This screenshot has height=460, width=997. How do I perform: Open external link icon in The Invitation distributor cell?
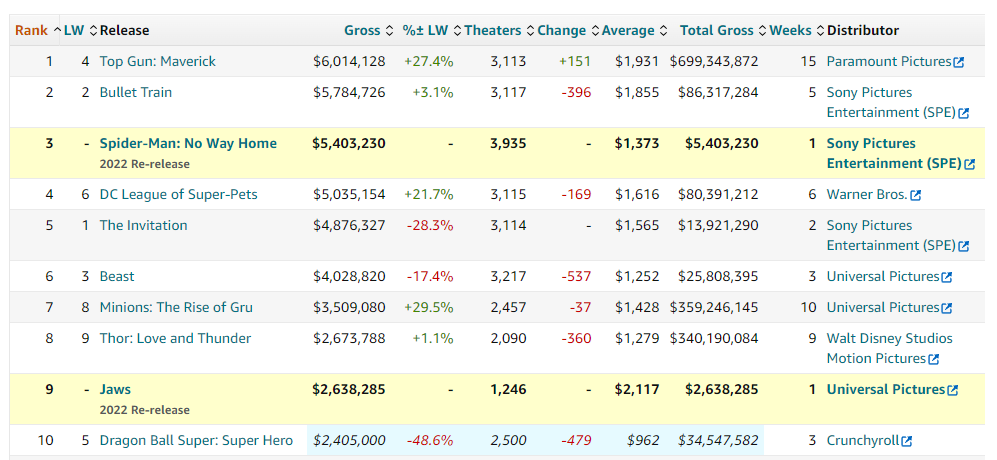(x=964, y=246)
